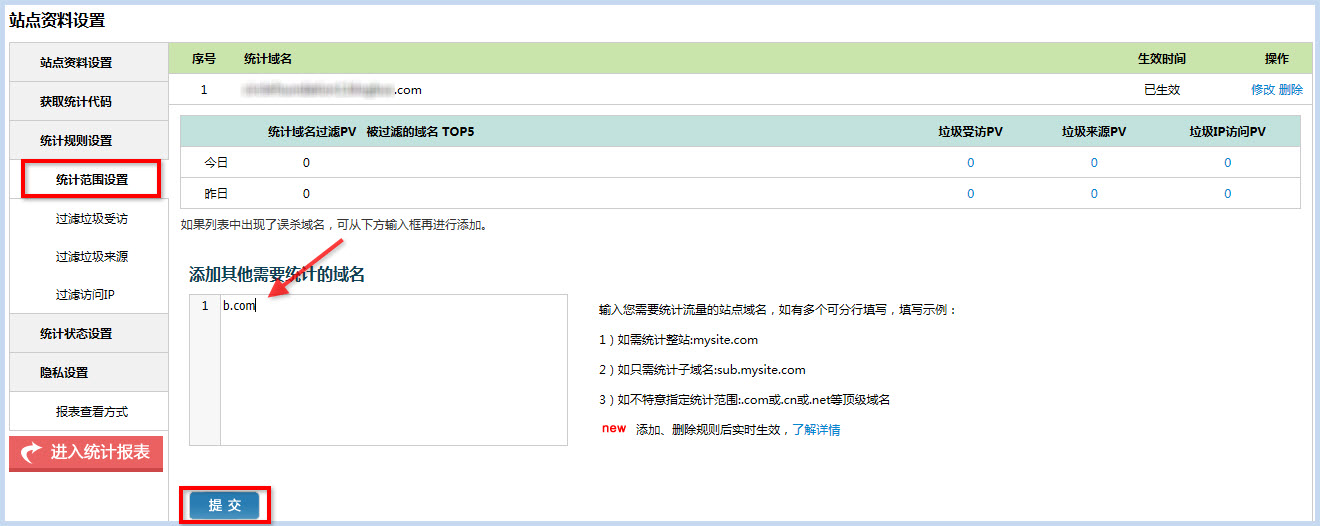Click the 进入统计报表 red button
Viewport: 1320px width, 526px height.
pos(86,453)
